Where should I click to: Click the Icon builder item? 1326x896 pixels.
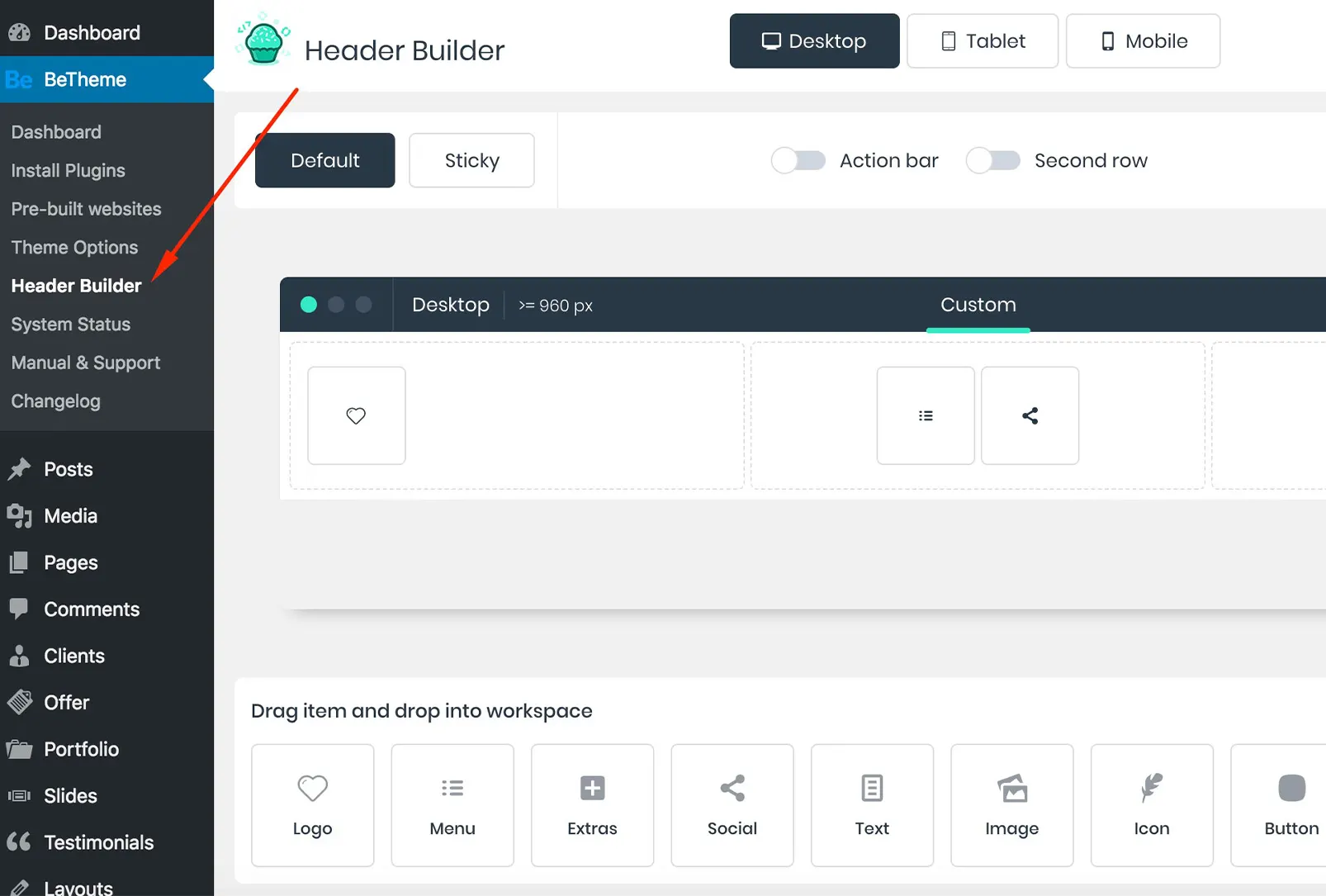1151,805
